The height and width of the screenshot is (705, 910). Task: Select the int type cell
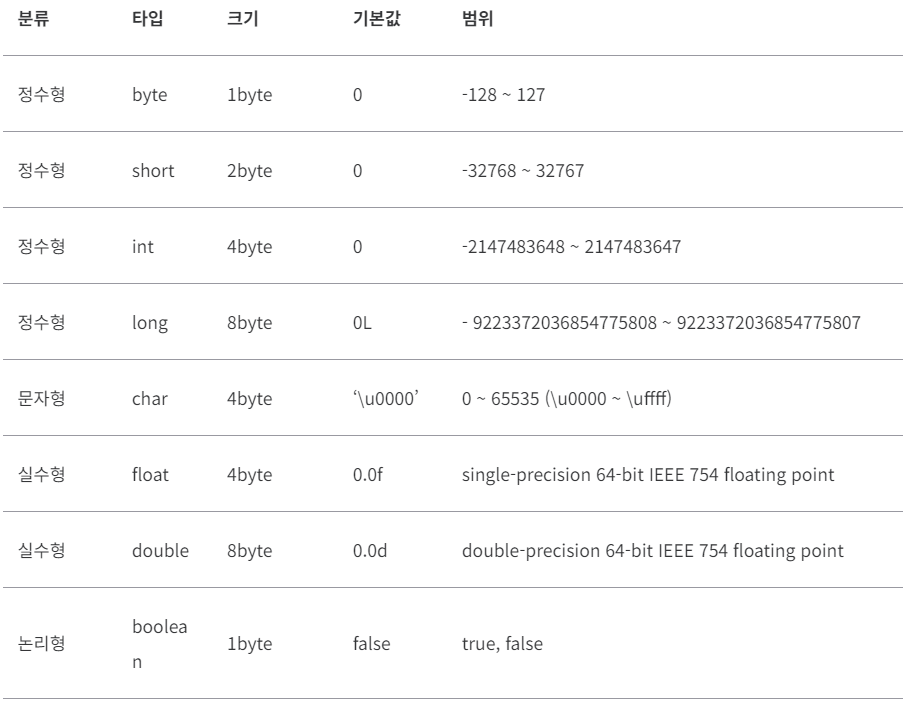coord(143,247)
